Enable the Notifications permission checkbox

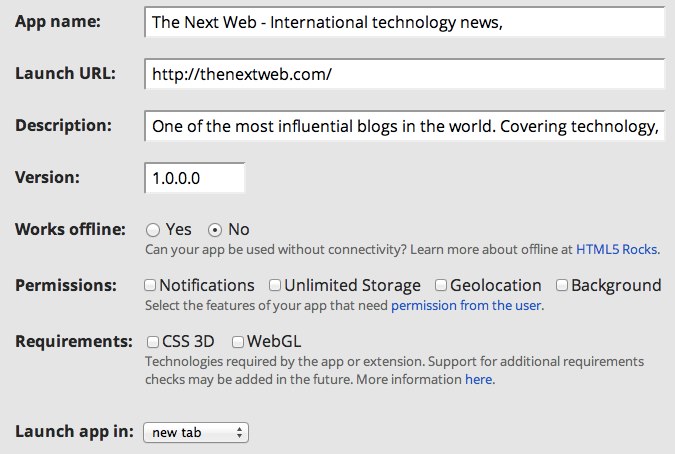tap(150, 285)
